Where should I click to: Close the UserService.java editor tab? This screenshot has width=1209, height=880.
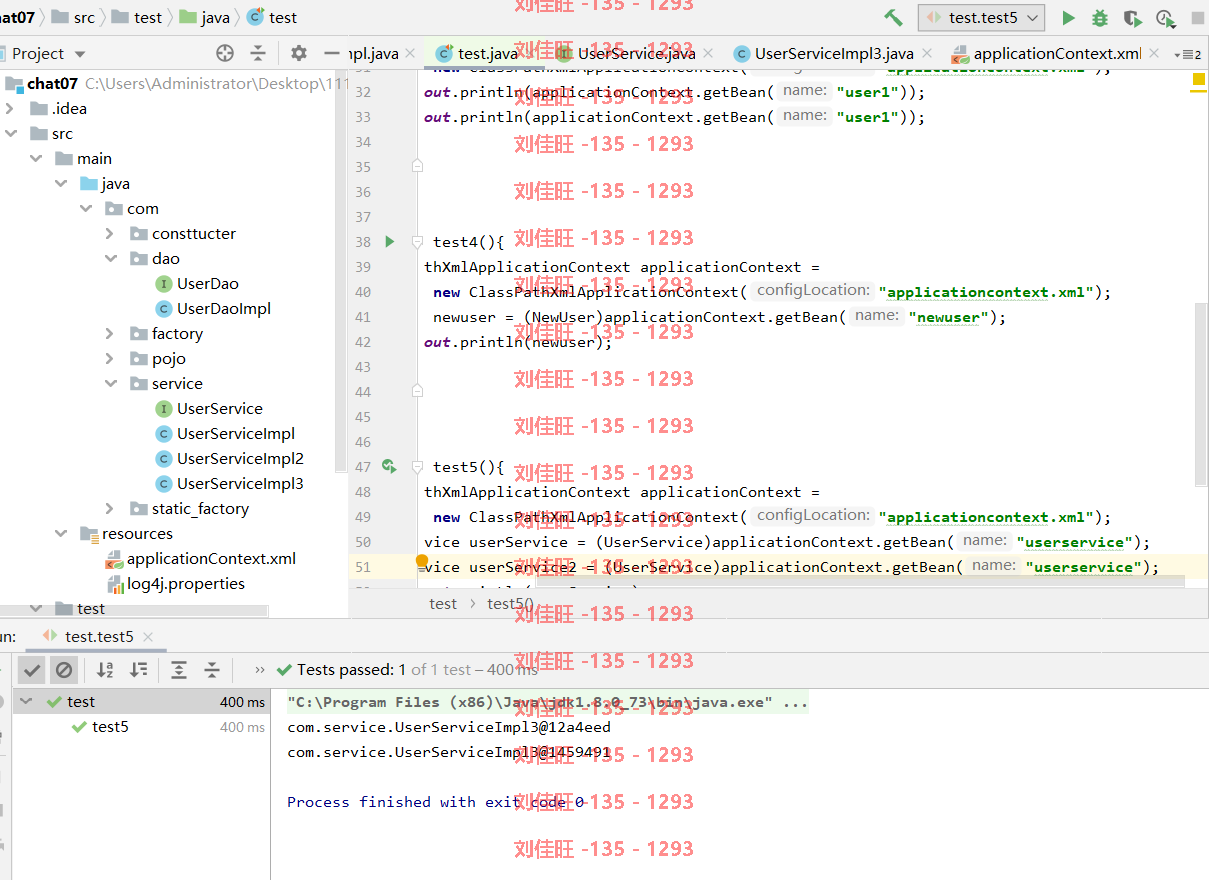pyautogui.click(x=708, y=54)
